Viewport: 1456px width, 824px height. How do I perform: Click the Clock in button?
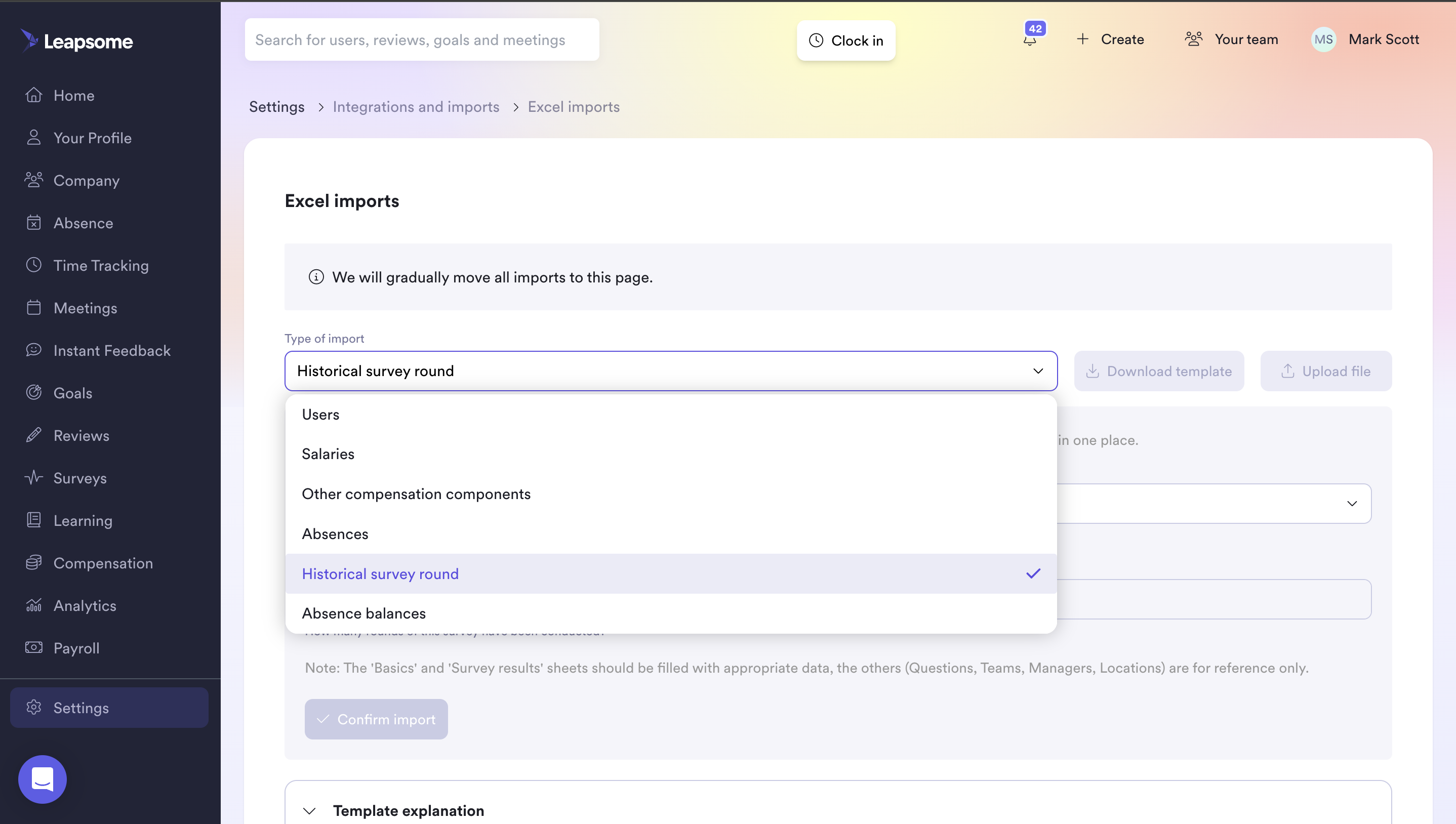coord(846,41)
